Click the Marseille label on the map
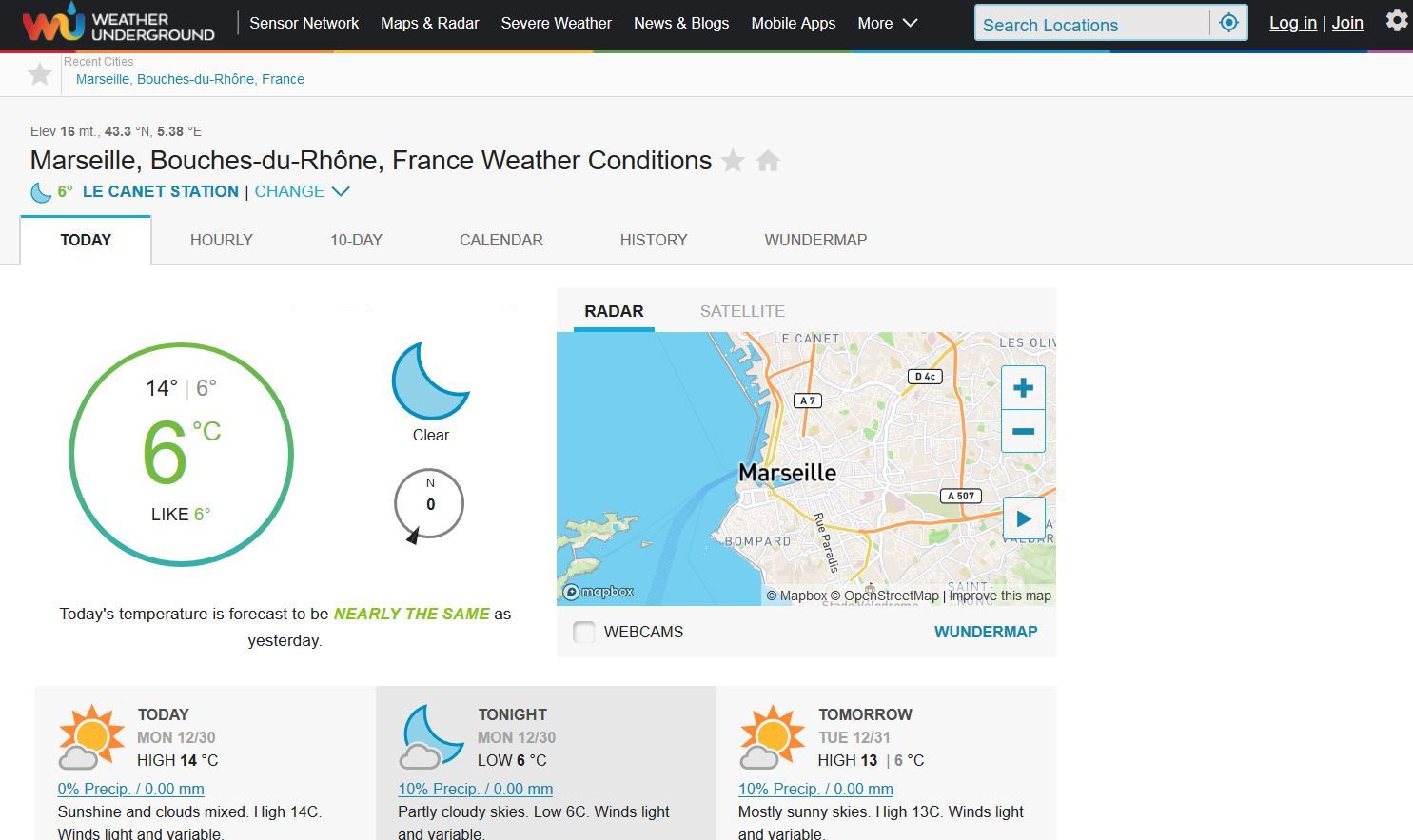 click(x=787, y=473)
